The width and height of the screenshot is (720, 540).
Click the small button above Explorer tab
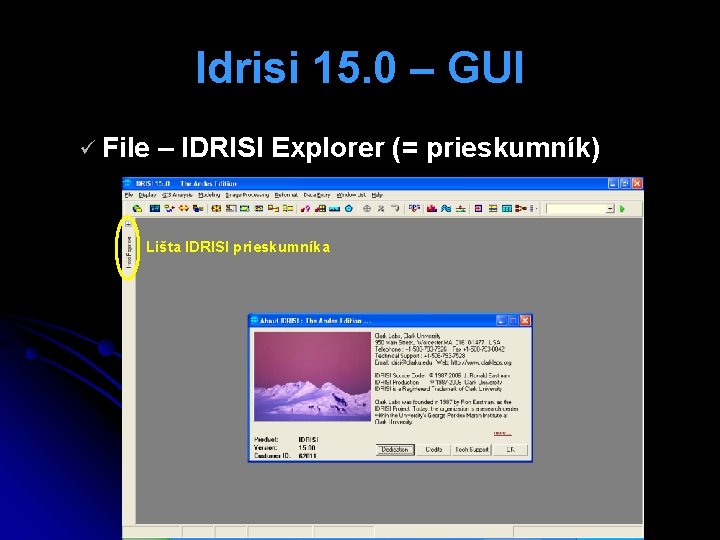click(129, 224)
